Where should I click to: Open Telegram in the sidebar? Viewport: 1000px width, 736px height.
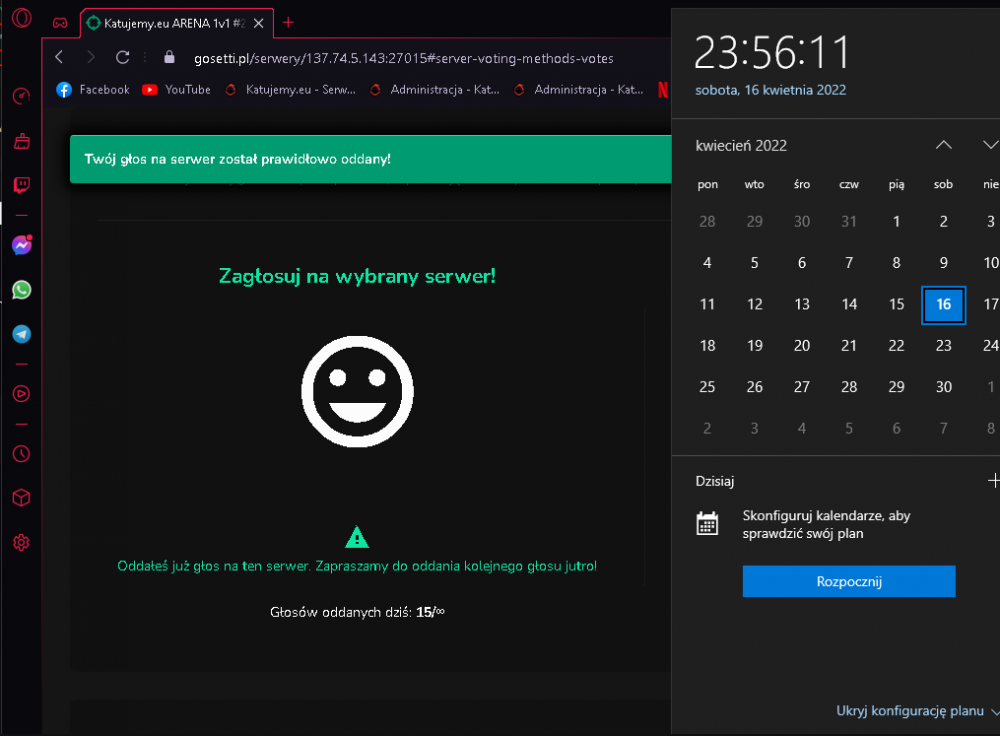[21, 334]
